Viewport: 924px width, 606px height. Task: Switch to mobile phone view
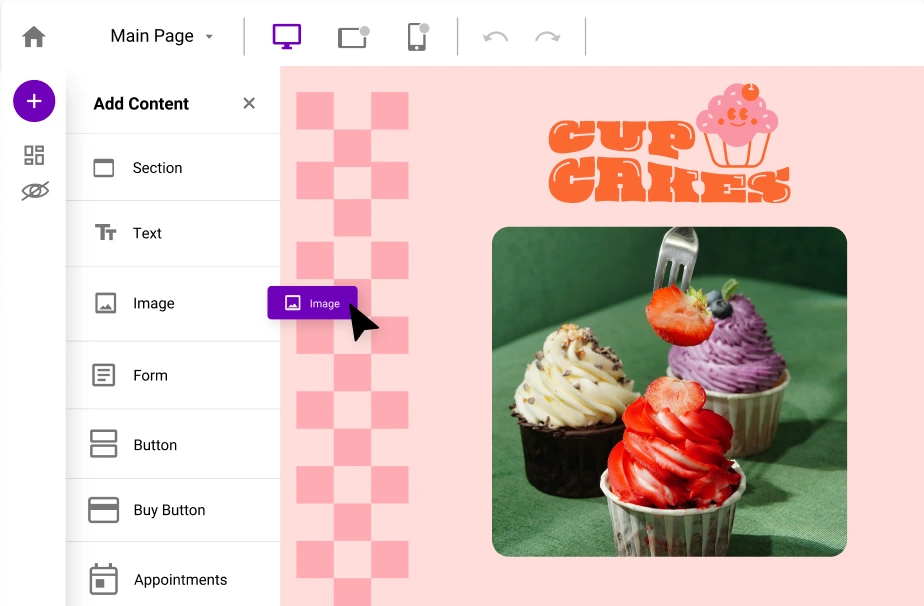point(417,37)
